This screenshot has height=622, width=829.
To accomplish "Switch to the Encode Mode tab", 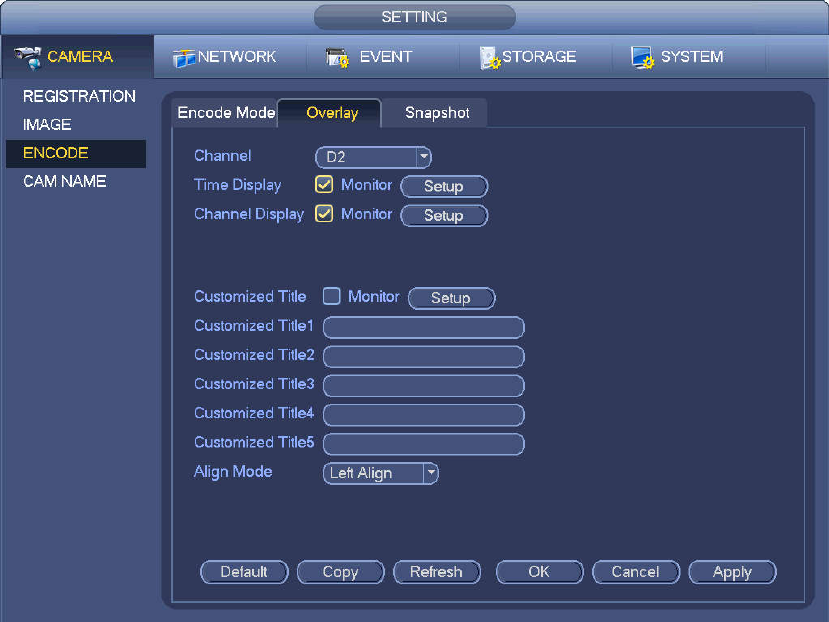I will coord(226,113).
